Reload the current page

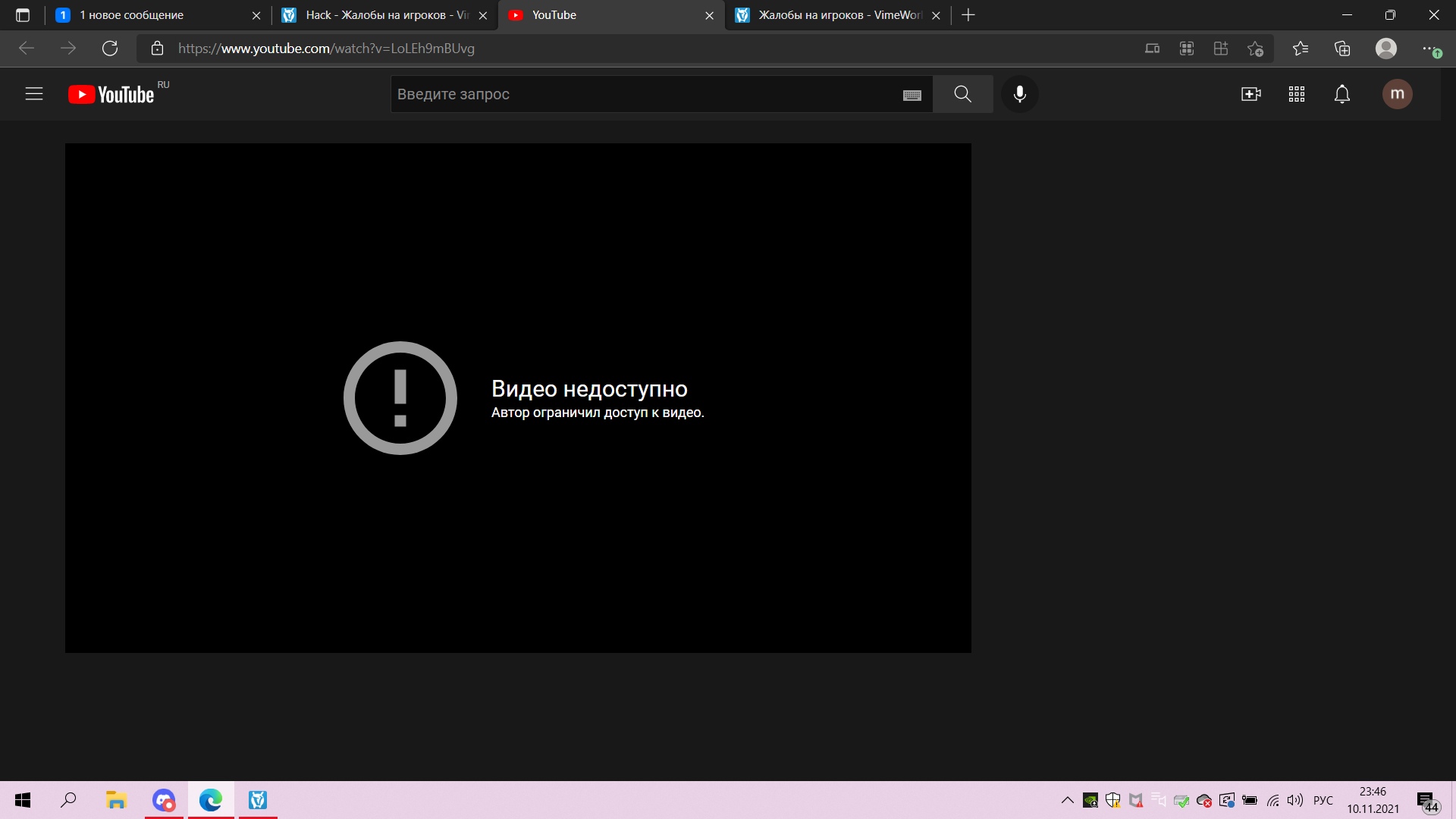[110, 49]
